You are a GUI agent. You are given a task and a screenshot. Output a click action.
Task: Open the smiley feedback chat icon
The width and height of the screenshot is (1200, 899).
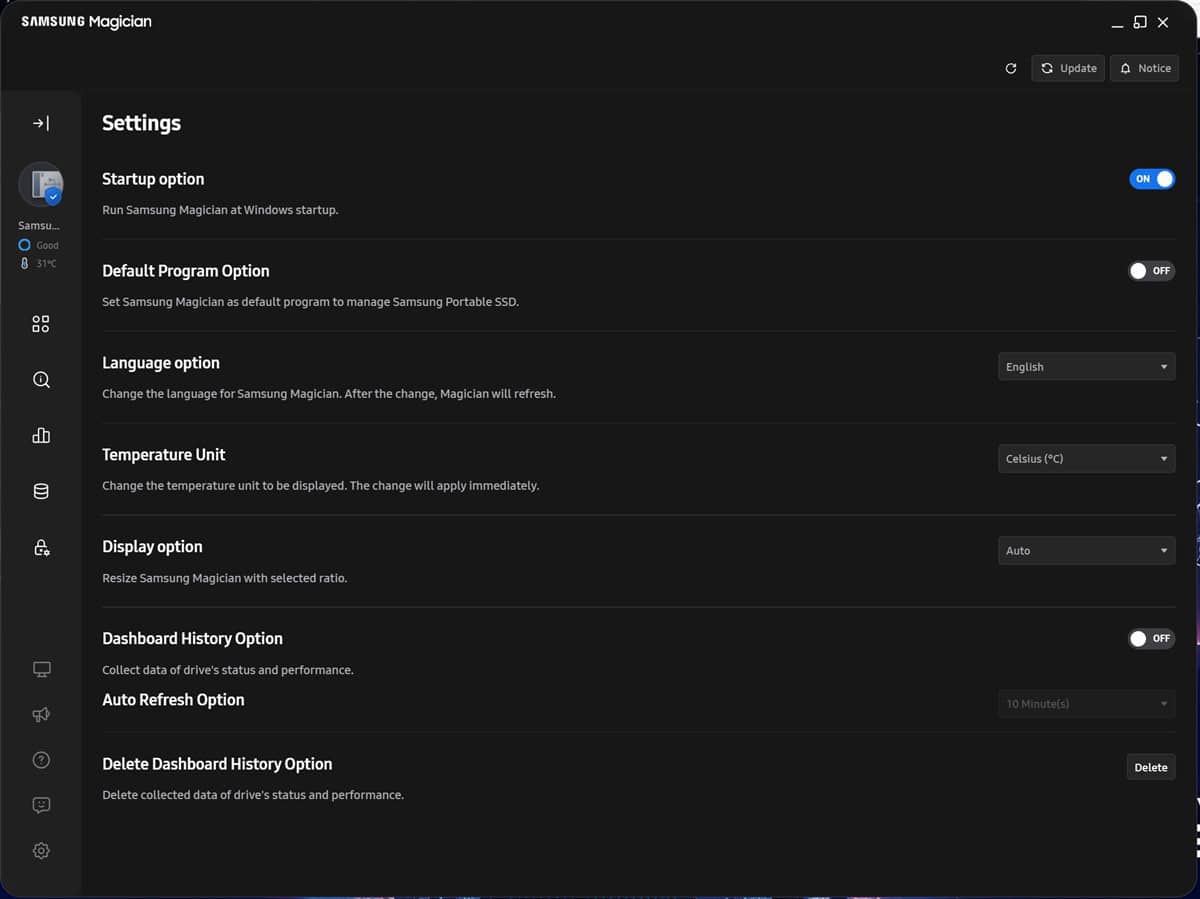[41, 805]
